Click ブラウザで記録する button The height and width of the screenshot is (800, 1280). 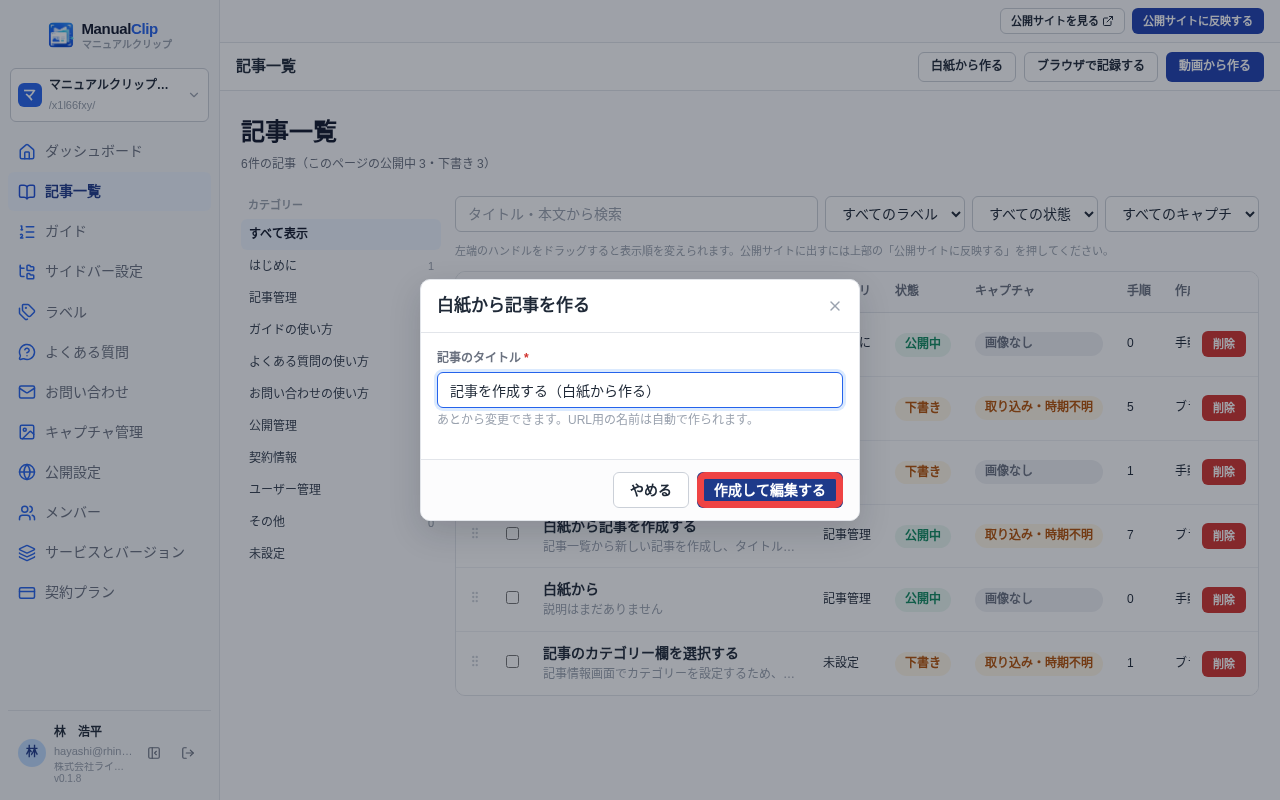point(1091,67)
